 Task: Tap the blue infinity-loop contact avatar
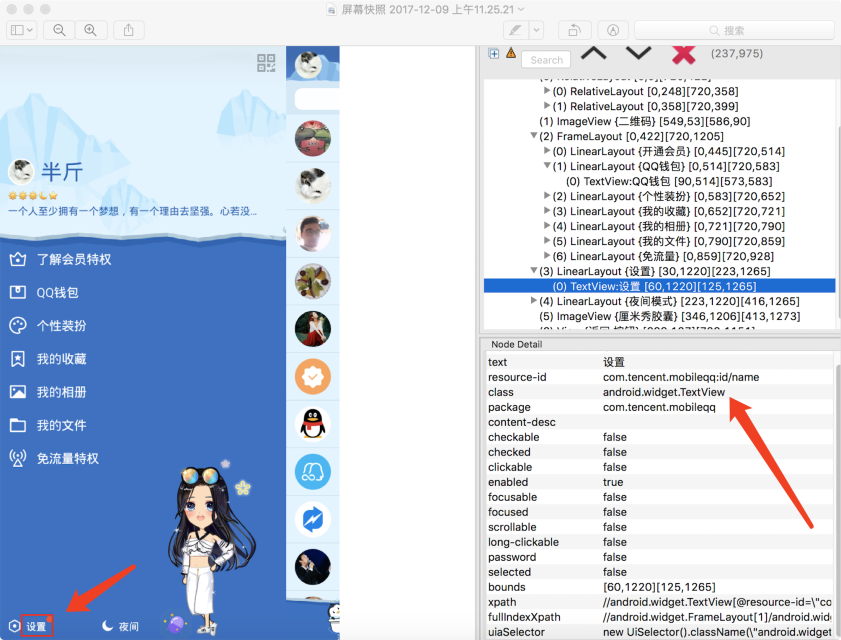pyautogui.click(x=313, y=472)
